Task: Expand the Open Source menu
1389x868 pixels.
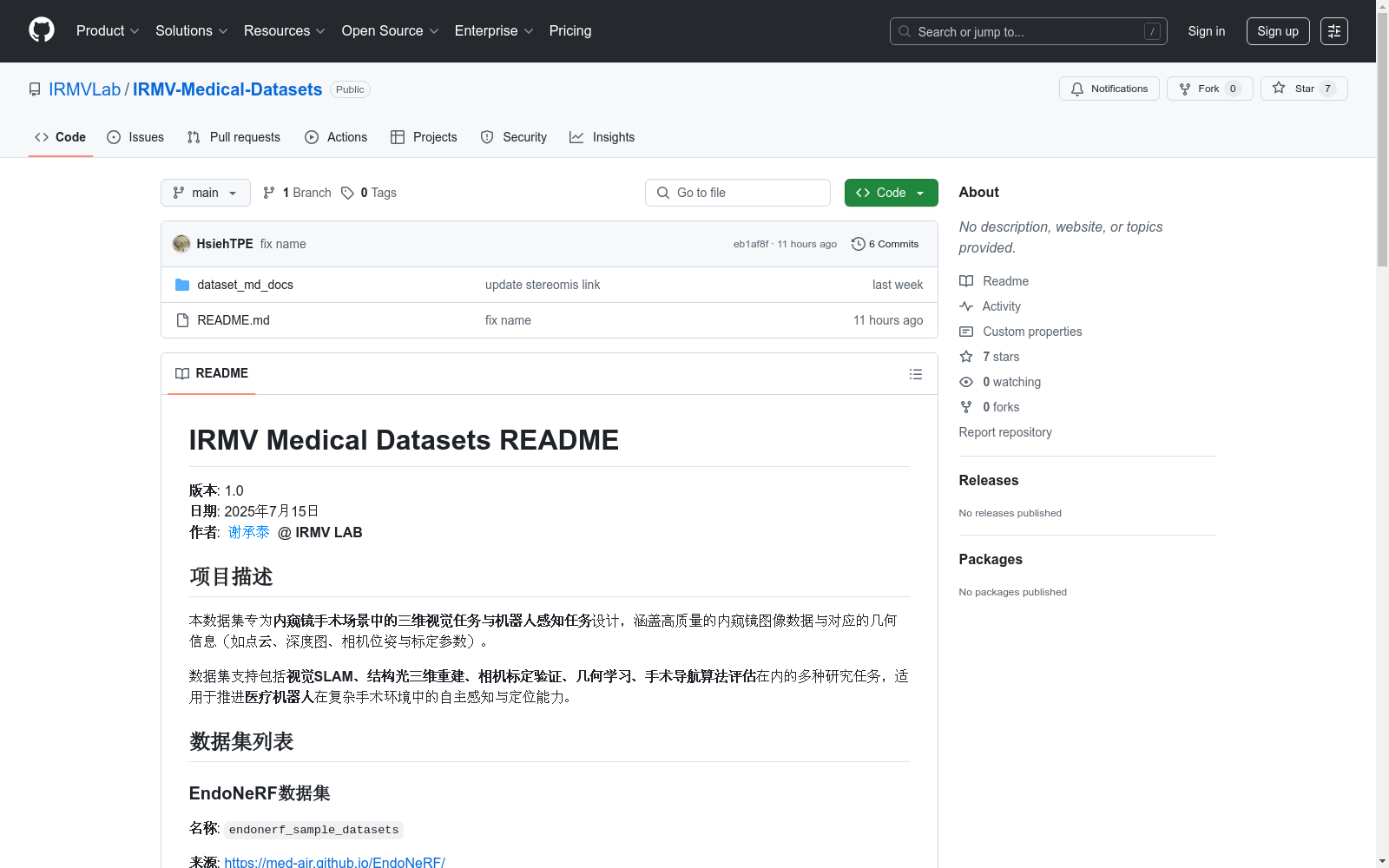Action: (391, 30)
